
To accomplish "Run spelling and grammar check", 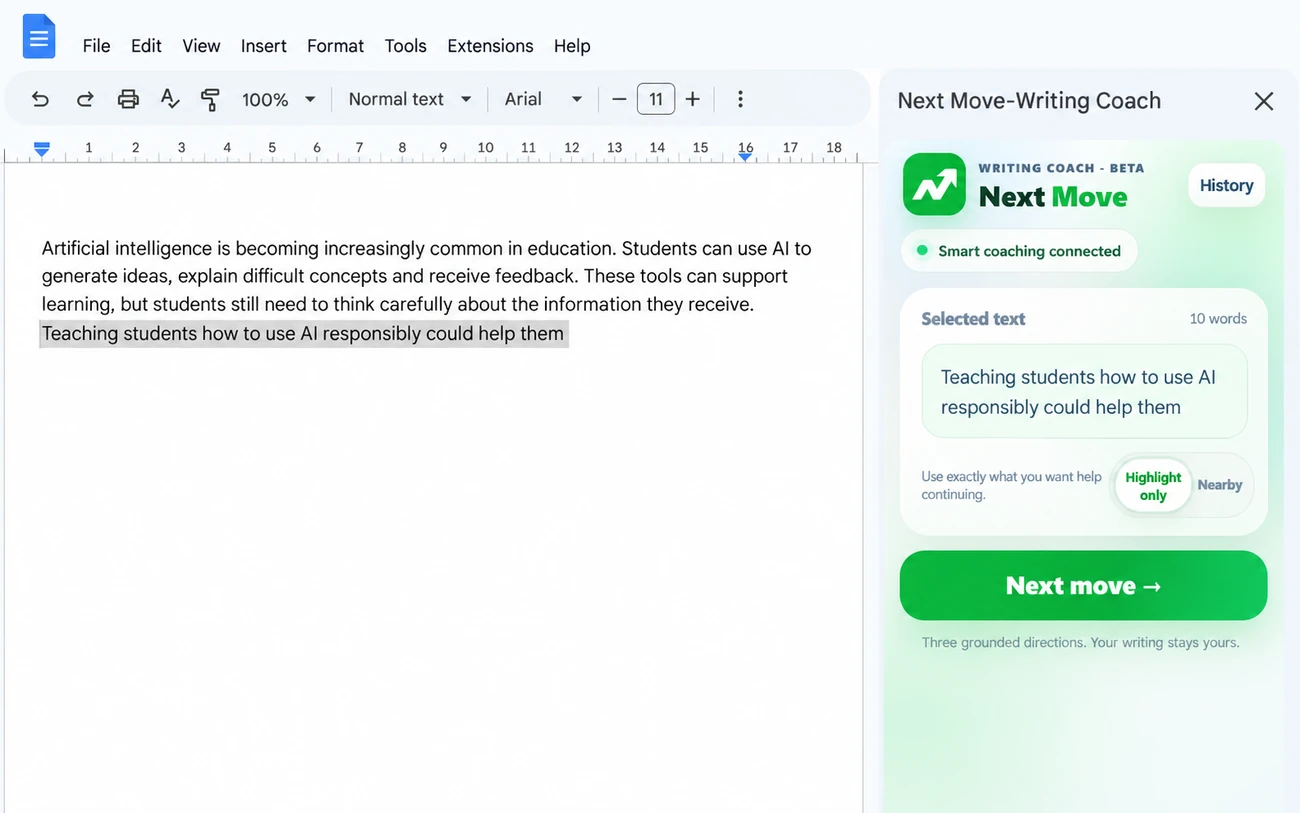I will pos(170,99).
